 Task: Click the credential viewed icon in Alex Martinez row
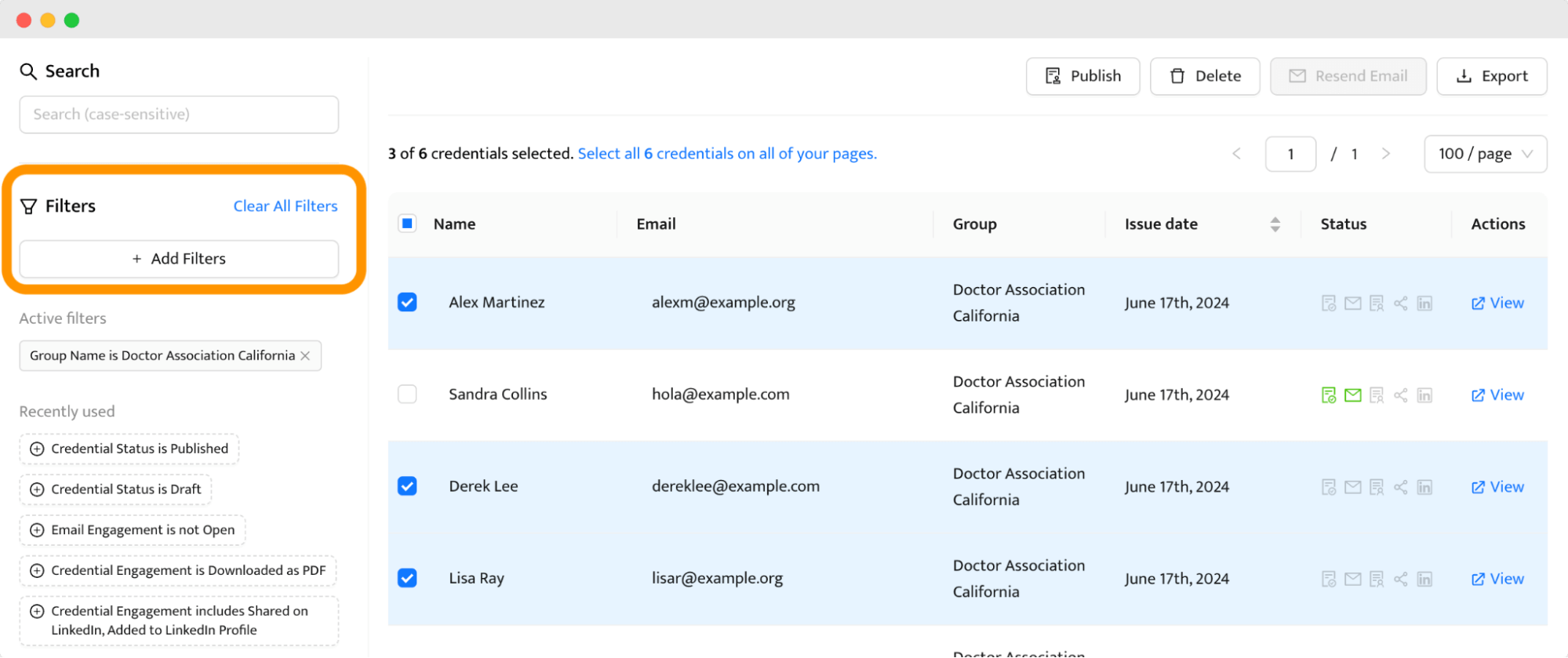(1377, 304)
